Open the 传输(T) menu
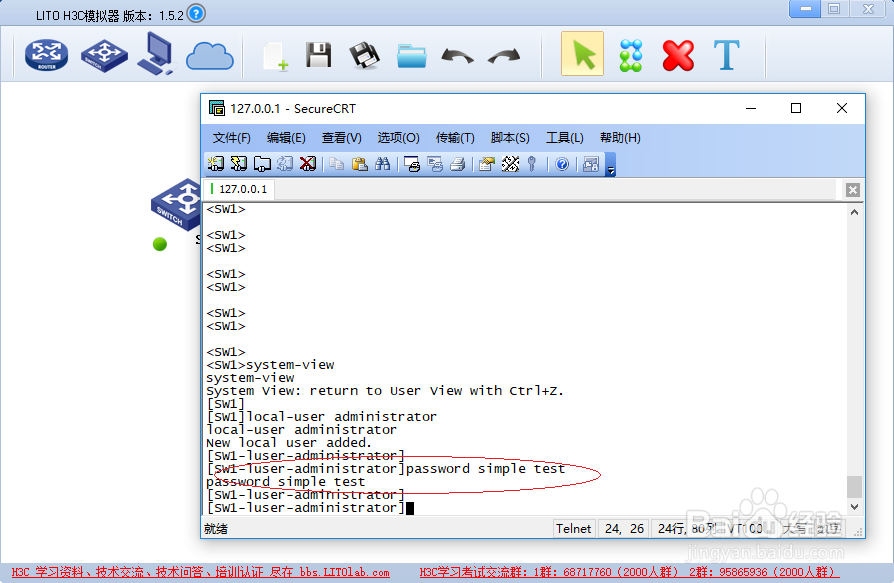The height and width of the screenshot is (583, 894). (x=454, y=137)
